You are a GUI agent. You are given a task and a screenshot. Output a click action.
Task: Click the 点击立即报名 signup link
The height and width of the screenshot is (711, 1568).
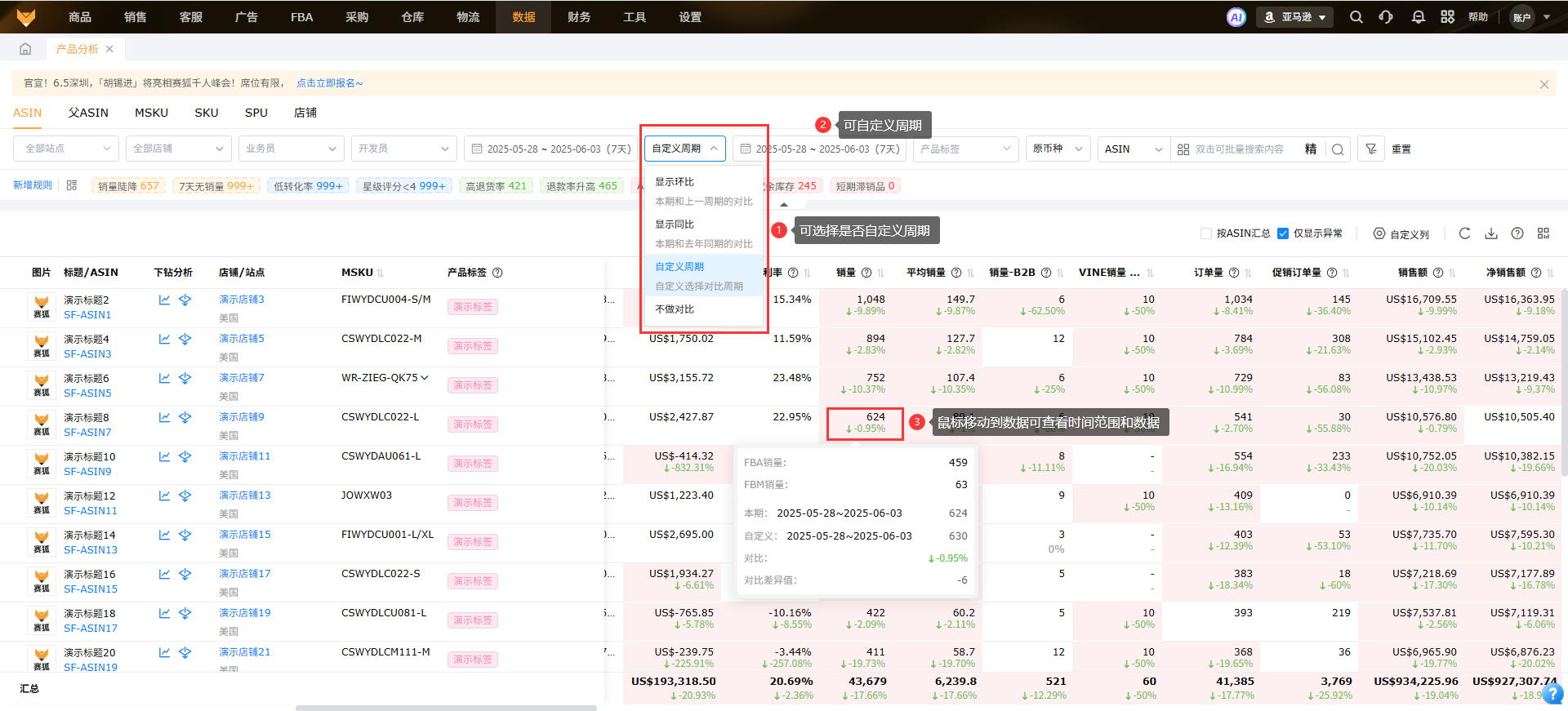[329, 83]
